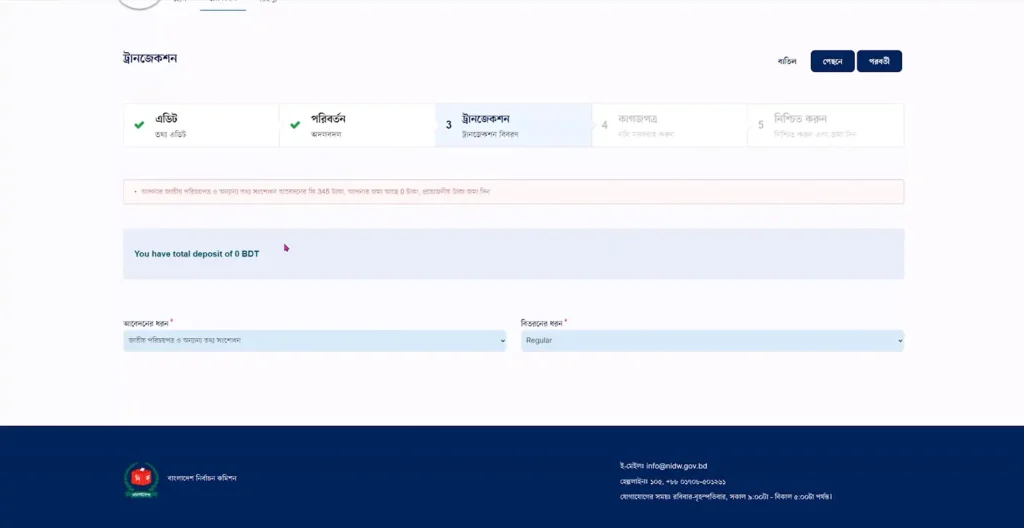This screenshot has height=528, width=1024.
Task: Open the আবেদনের ধরন dropdown
Action: [x=315, y=340]
